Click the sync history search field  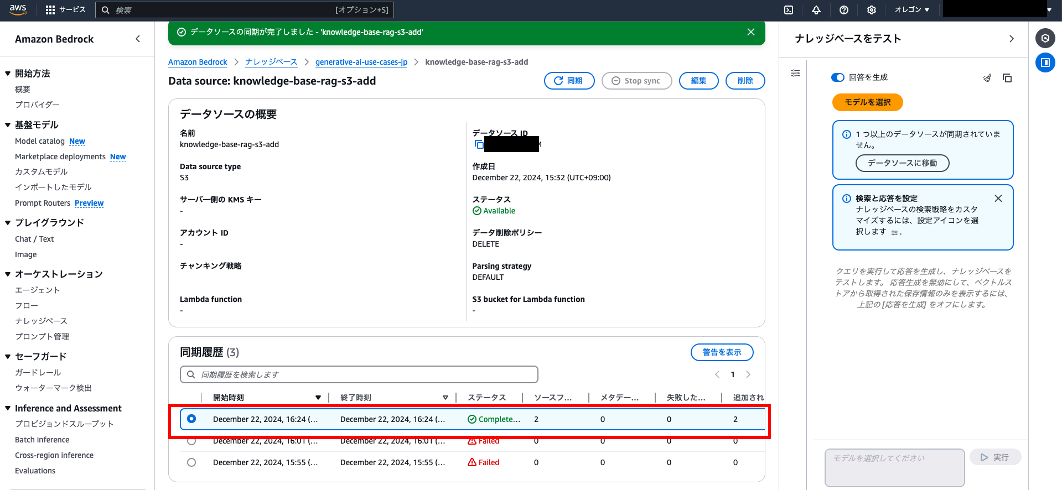[359, 374]
